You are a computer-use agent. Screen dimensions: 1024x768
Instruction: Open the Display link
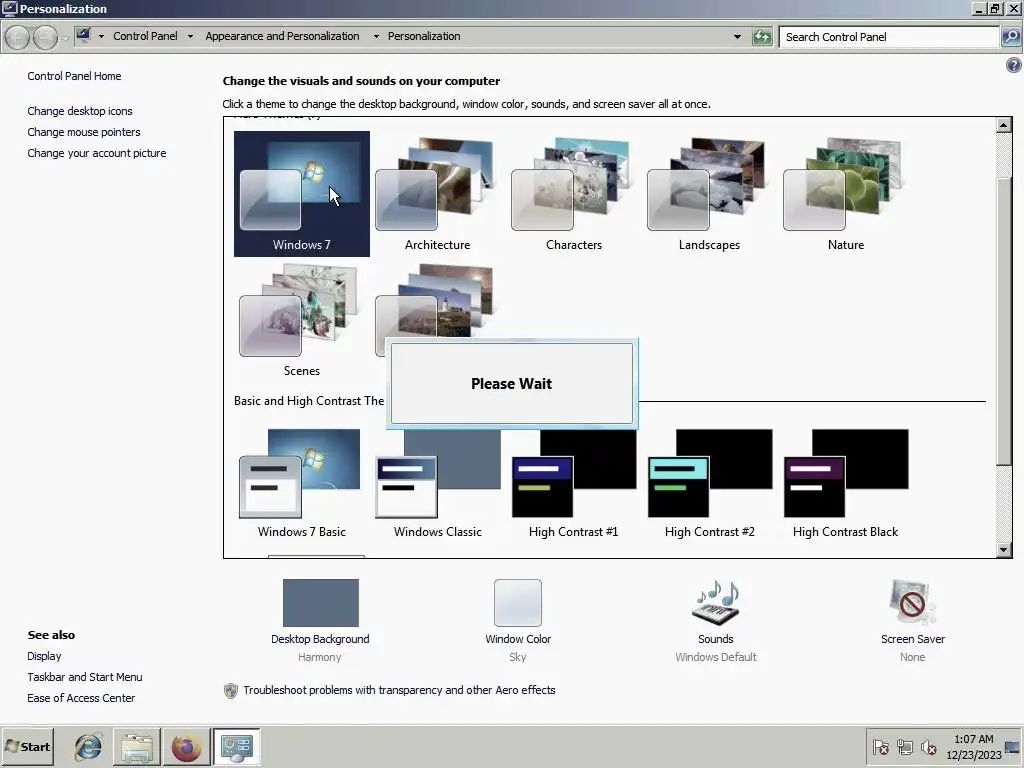point(44,656)
